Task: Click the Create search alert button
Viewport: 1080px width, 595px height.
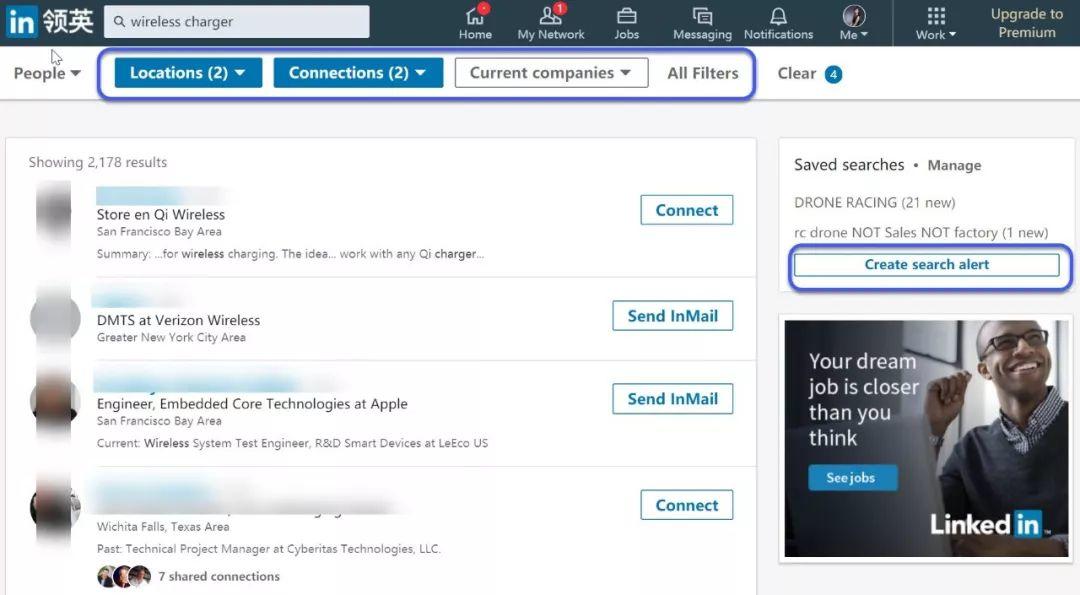Action: point(926,264)
